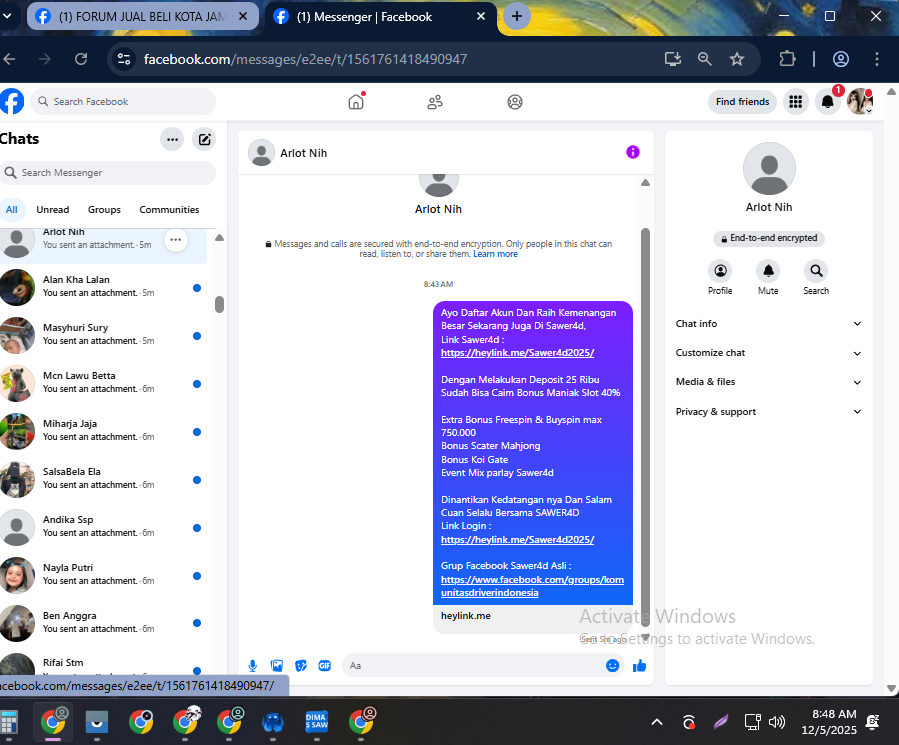Open conversation information purple icon
The image size is (899, 745).
[632, 152]
